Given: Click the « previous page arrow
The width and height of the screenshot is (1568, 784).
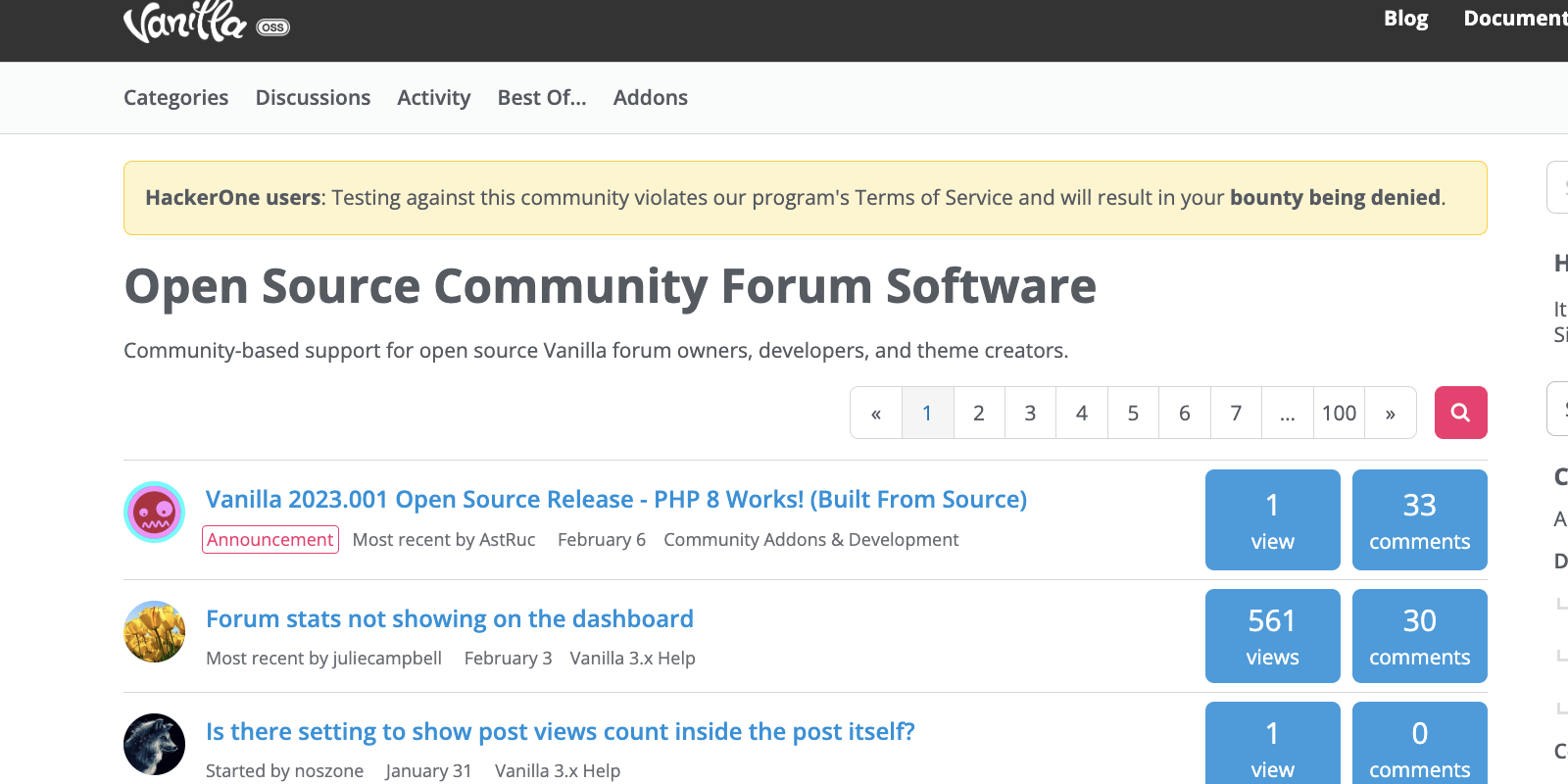Looking at the screenshot, I should (876, 414).
